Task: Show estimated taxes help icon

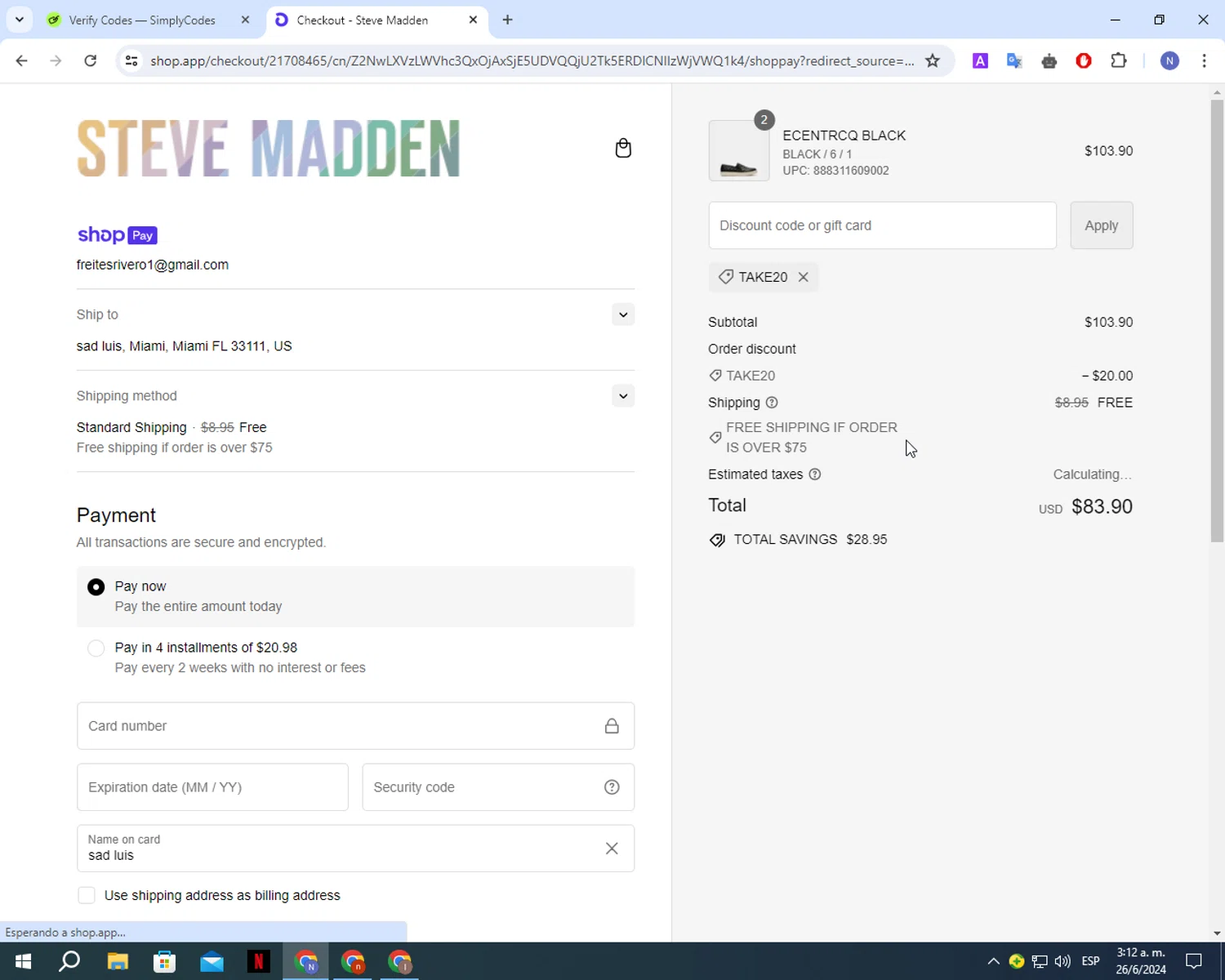Action: pos(814,474)
